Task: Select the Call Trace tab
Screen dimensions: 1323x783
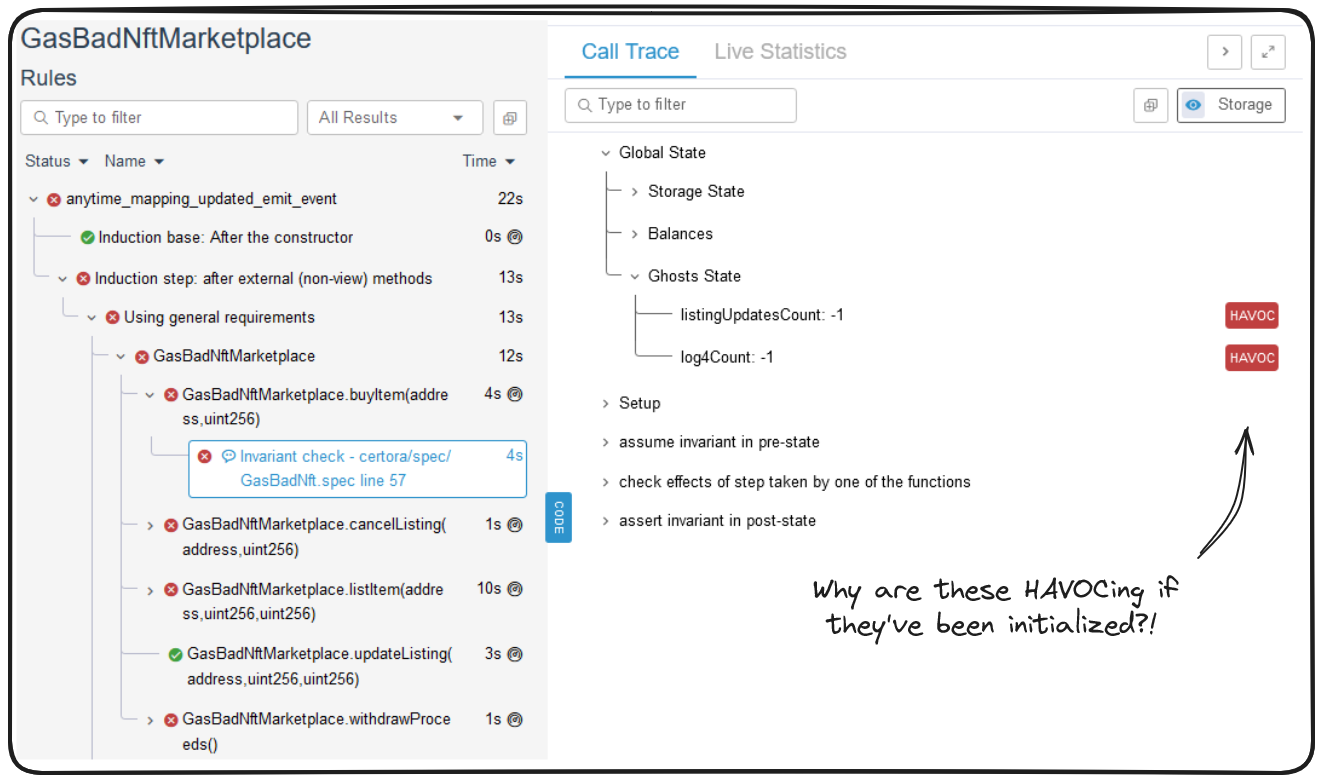Action: pyautogui.click(x=630, y=52)
